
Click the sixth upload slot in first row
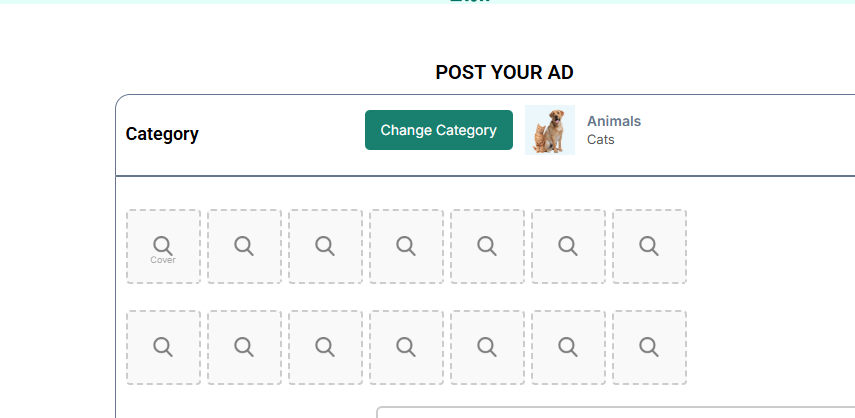coord(568,246)
